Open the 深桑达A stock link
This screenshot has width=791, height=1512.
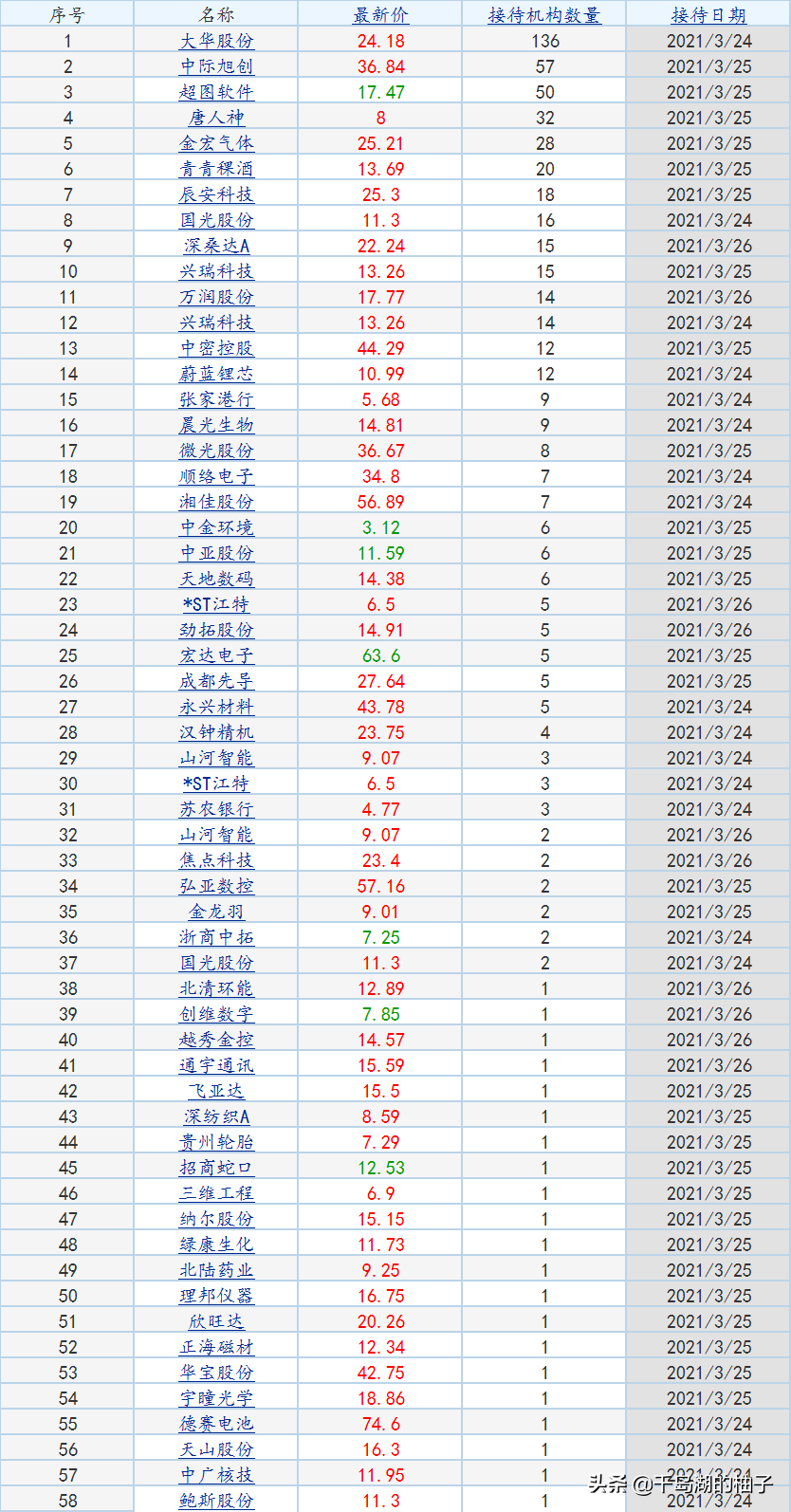point(216,246)
